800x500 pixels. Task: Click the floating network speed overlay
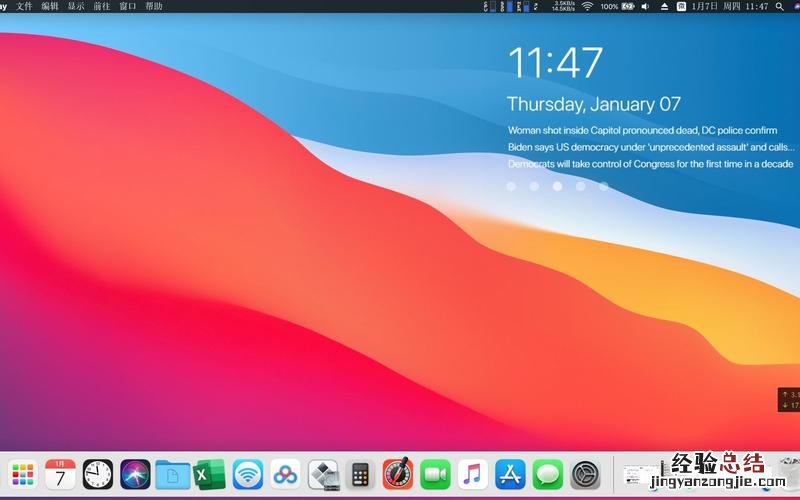point(789,400)
